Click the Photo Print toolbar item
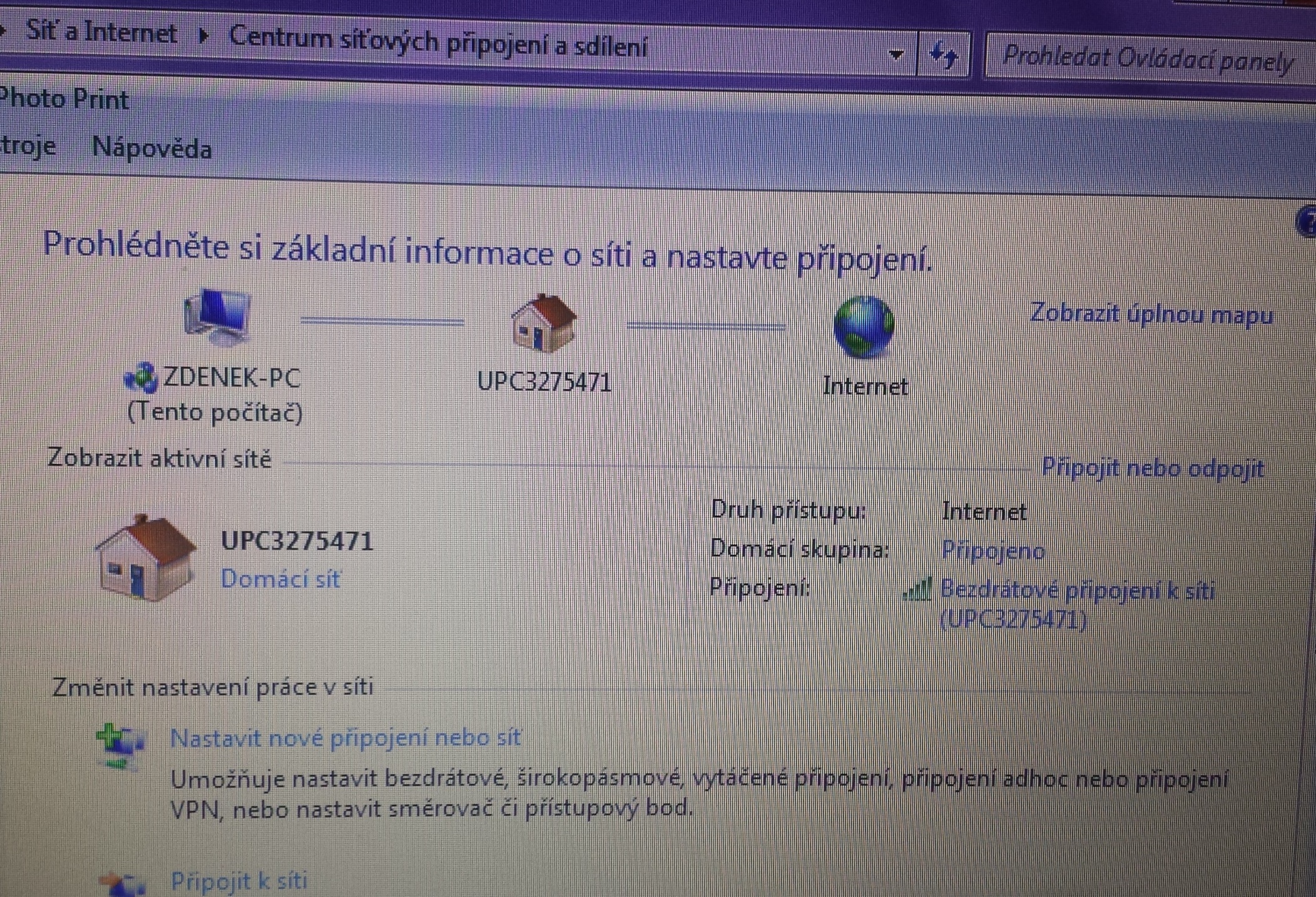The height and width of the screenshot is (897, 1316). [64, 100]
